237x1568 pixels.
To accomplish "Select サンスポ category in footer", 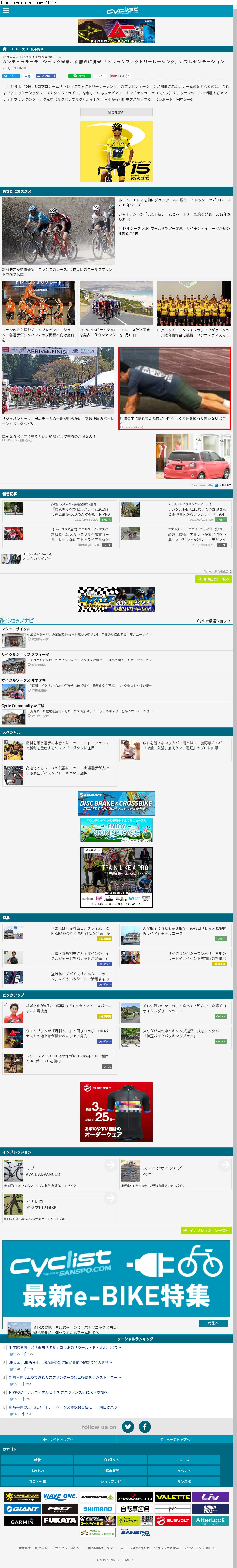I will 184,1482.
